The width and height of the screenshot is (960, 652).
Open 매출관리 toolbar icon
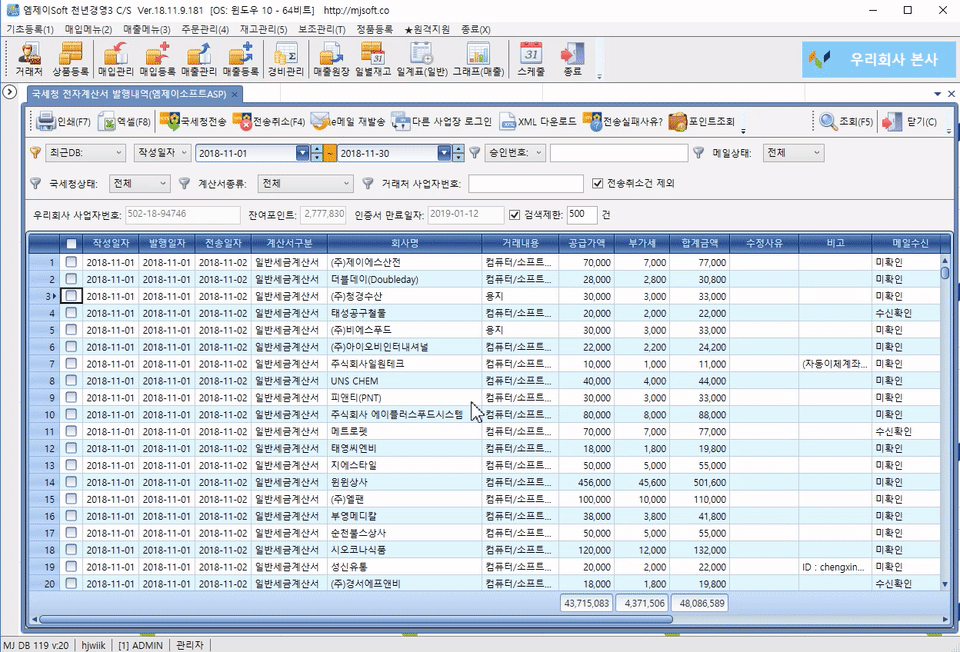199,59
